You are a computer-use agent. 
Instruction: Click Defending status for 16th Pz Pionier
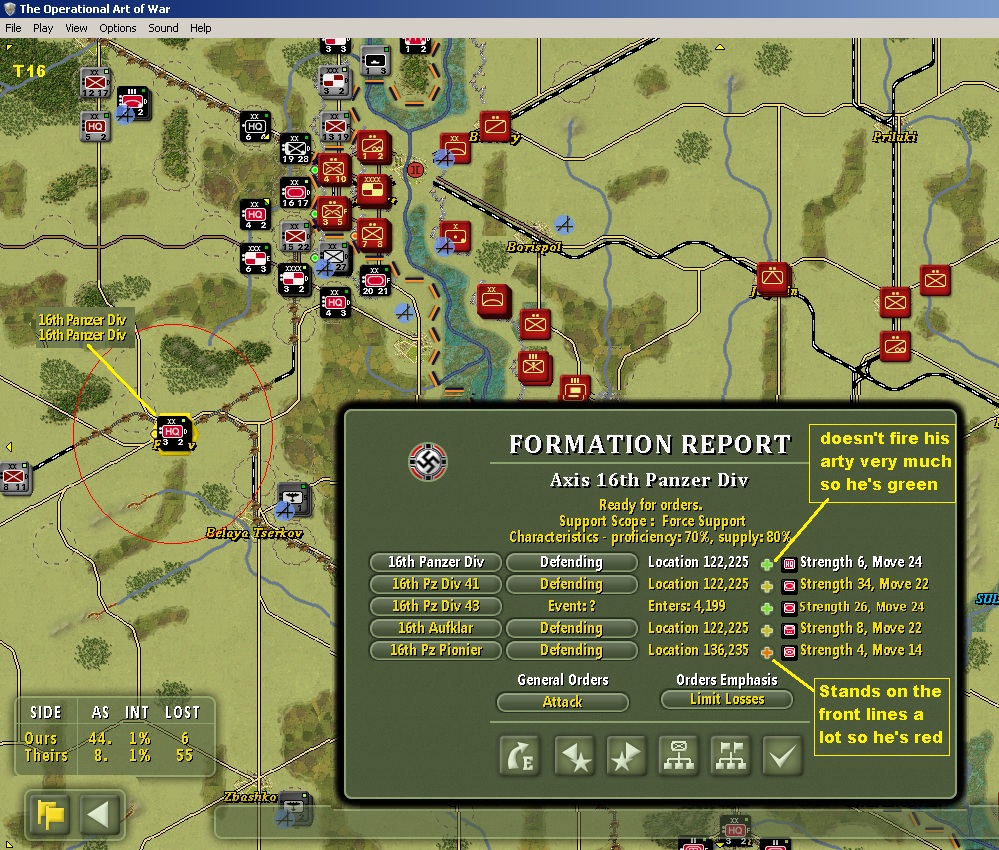[x=571, y=650]
